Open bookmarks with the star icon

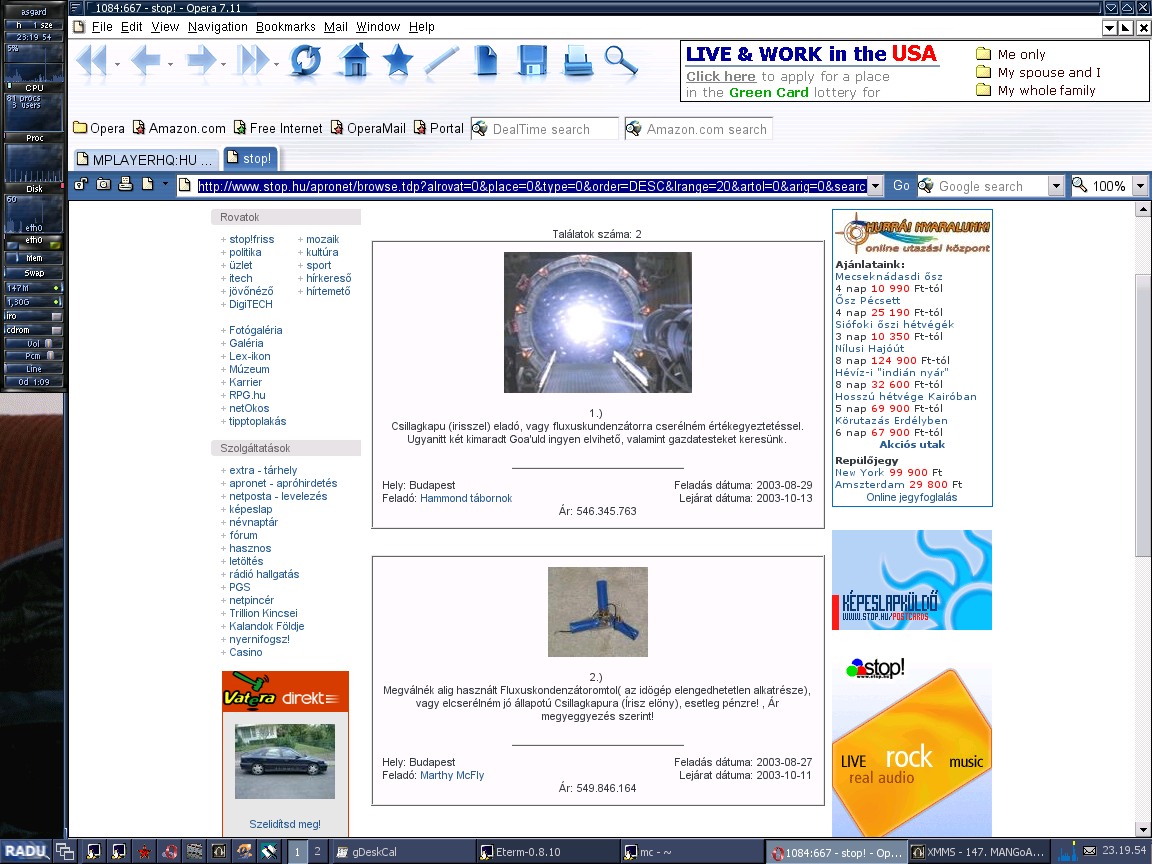pos(398,61)
